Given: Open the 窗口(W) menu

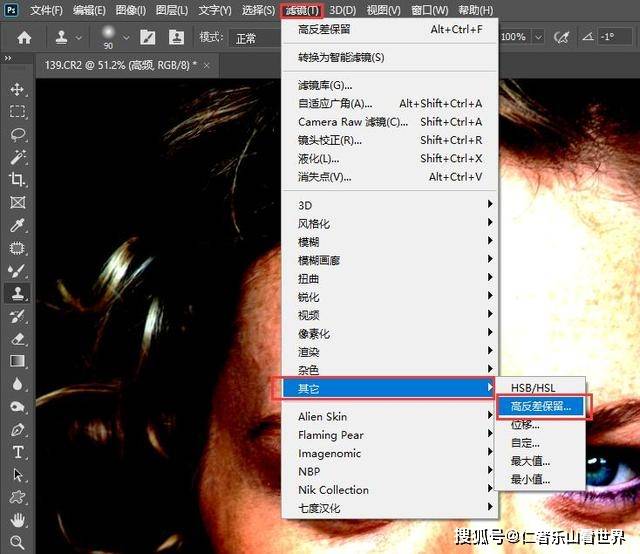Looking at the screenshot, I should point(430,10).
